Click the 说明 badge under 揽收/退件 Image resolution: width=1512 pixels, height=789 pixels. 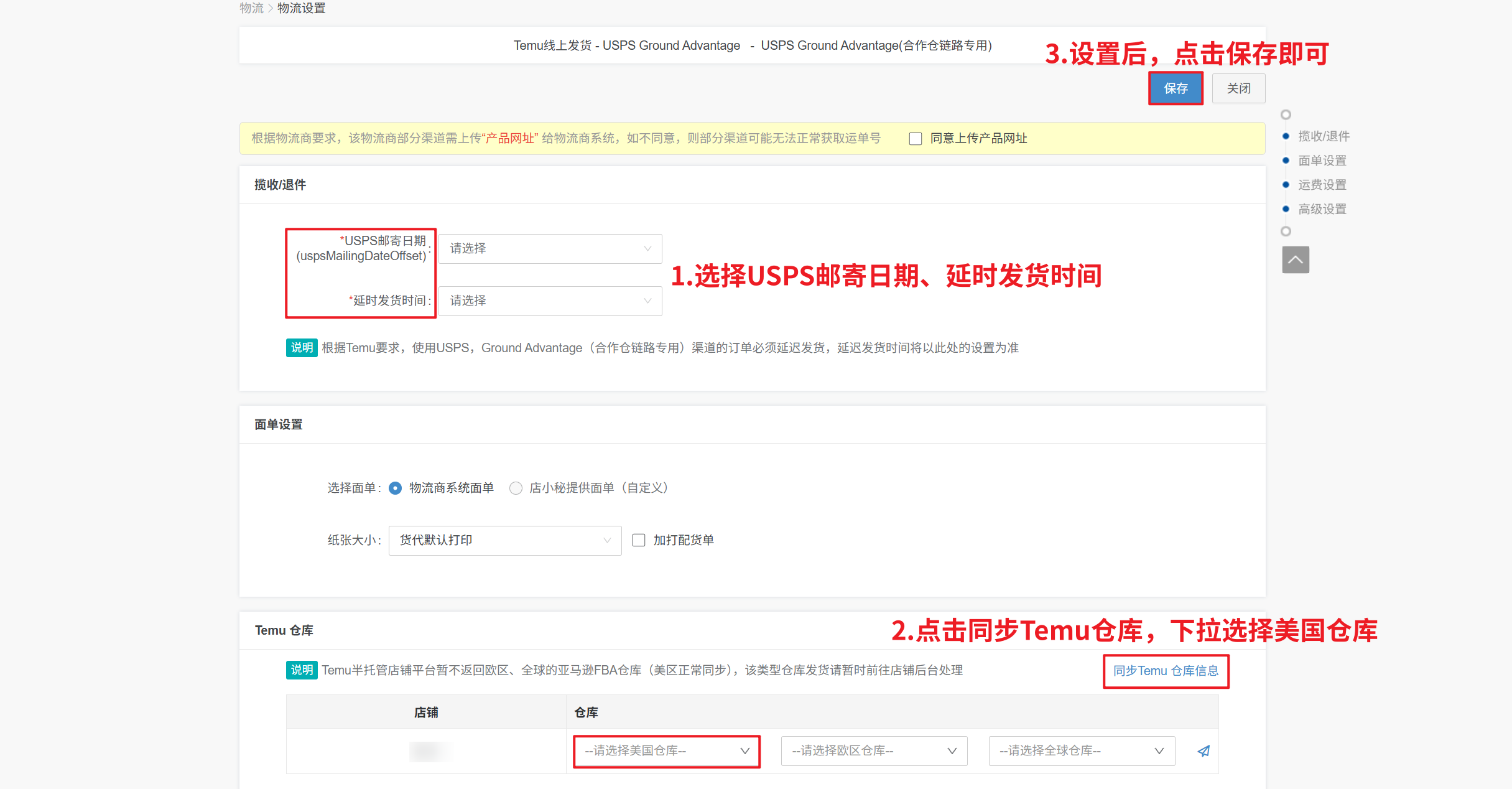pos(302,348)
